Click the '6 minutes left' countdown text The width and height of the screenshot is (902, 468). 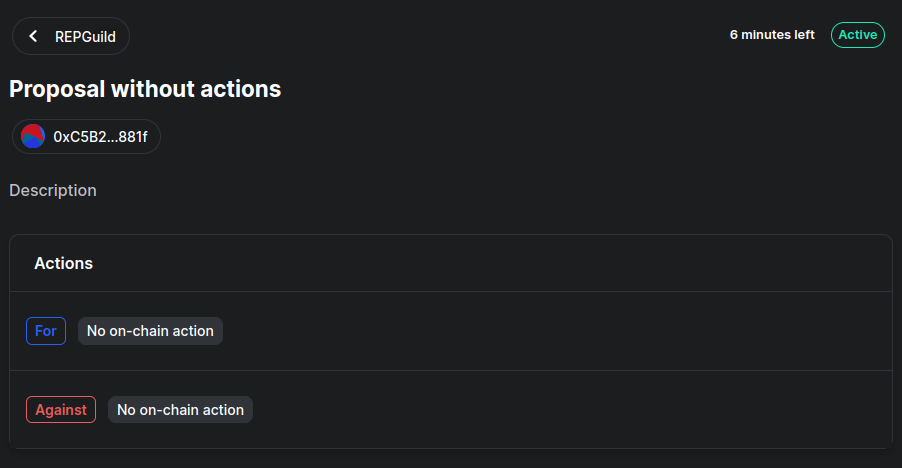[x=772, y=35]
